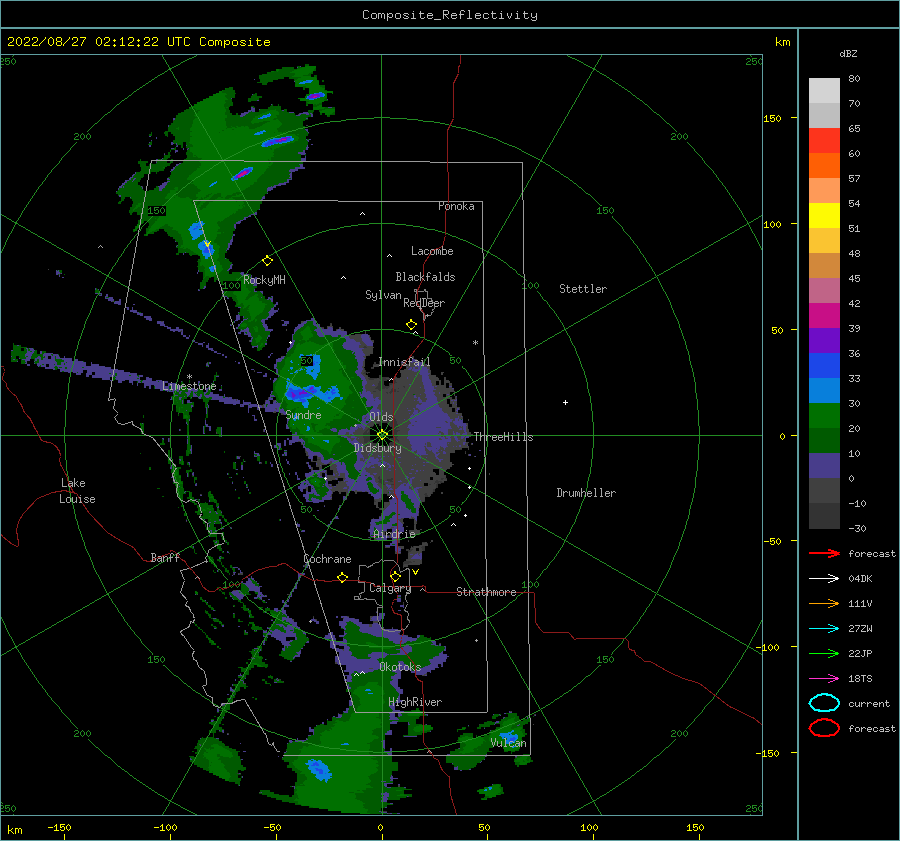Screen dimensions: 900x841
Task: Click the Lacombe city label
Action: click(x=432, y=251)
